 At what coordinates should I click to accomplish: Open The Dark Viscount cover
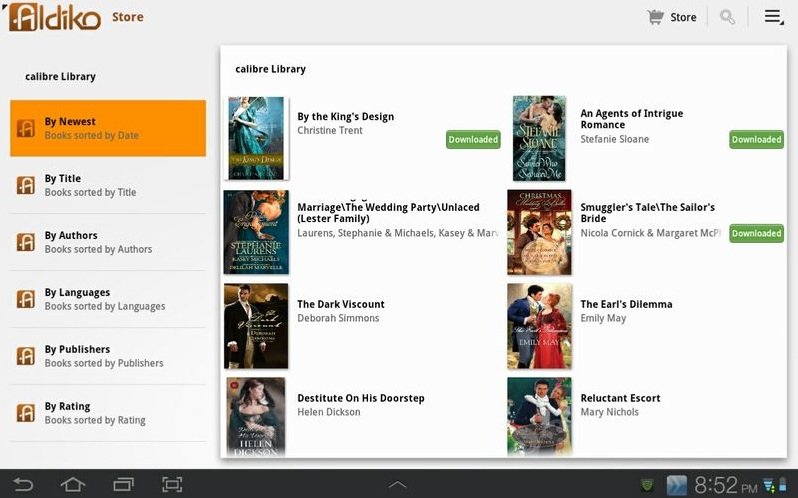(x=256, y=326)
